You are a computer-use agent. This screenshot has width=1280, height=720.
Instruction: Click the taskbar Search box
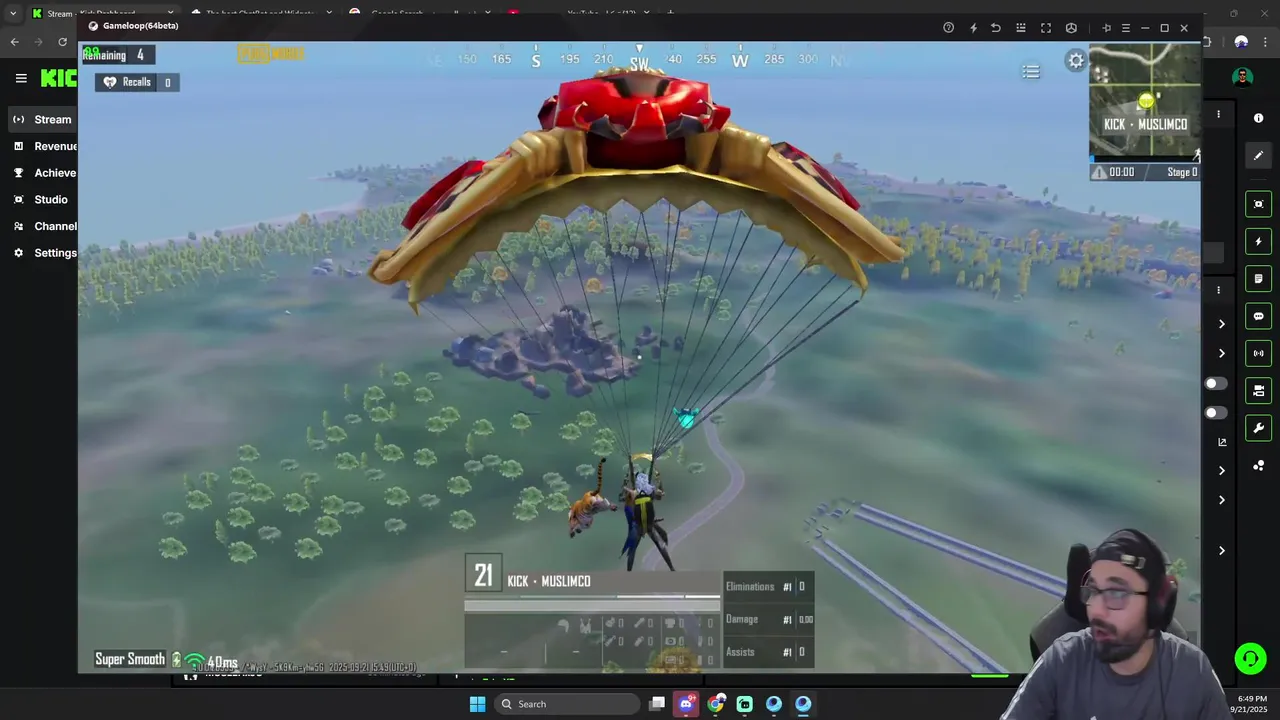(x=568, y=704)
